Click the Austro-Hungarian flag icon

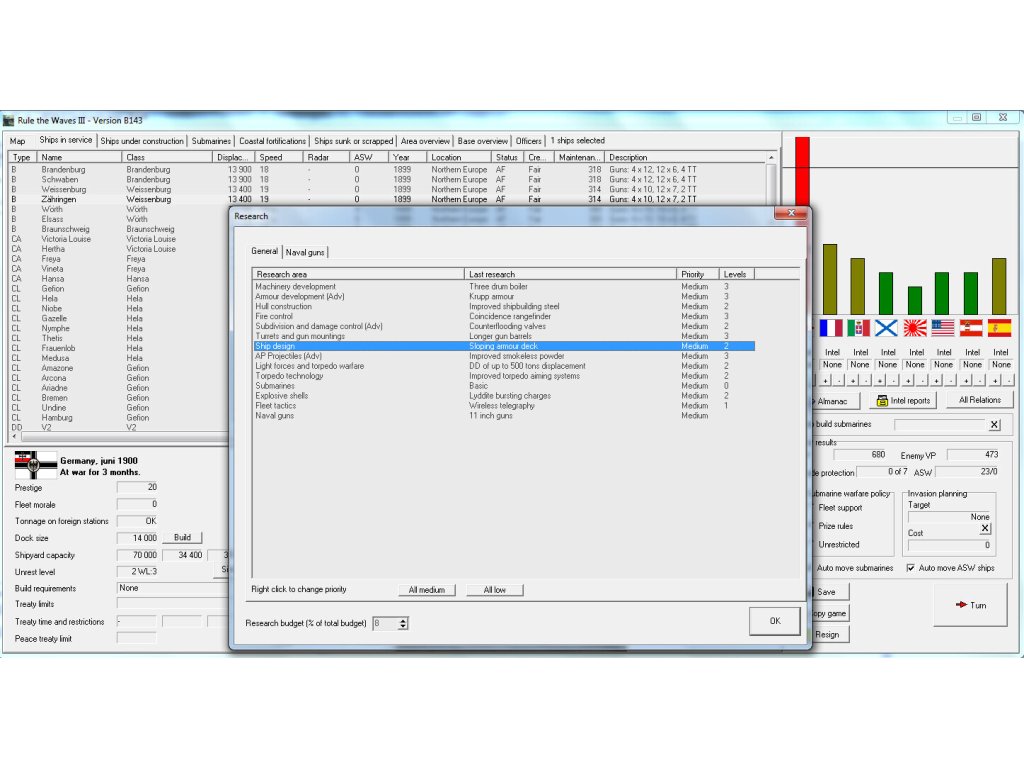pos(971,328)
